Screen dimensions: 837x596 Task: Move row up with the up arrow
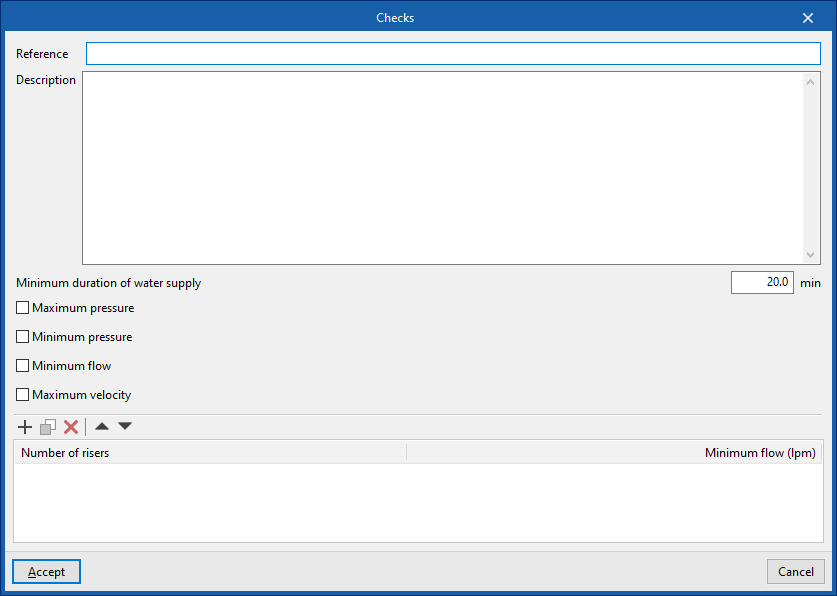[x=102, y=427]
